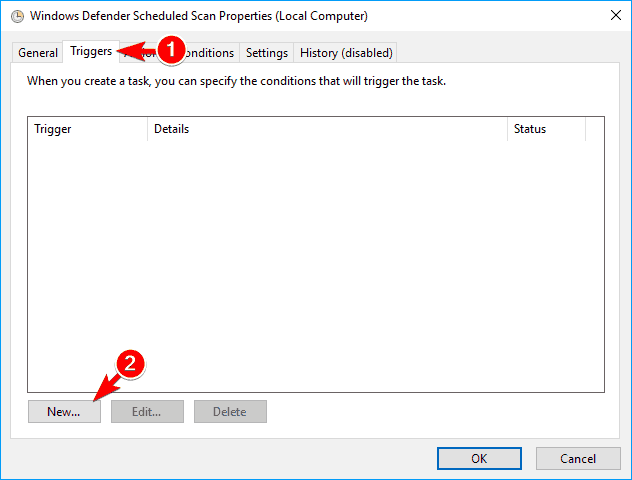Click the red number 1 annotation badge

pyautogui.click(x=172, y=47)
